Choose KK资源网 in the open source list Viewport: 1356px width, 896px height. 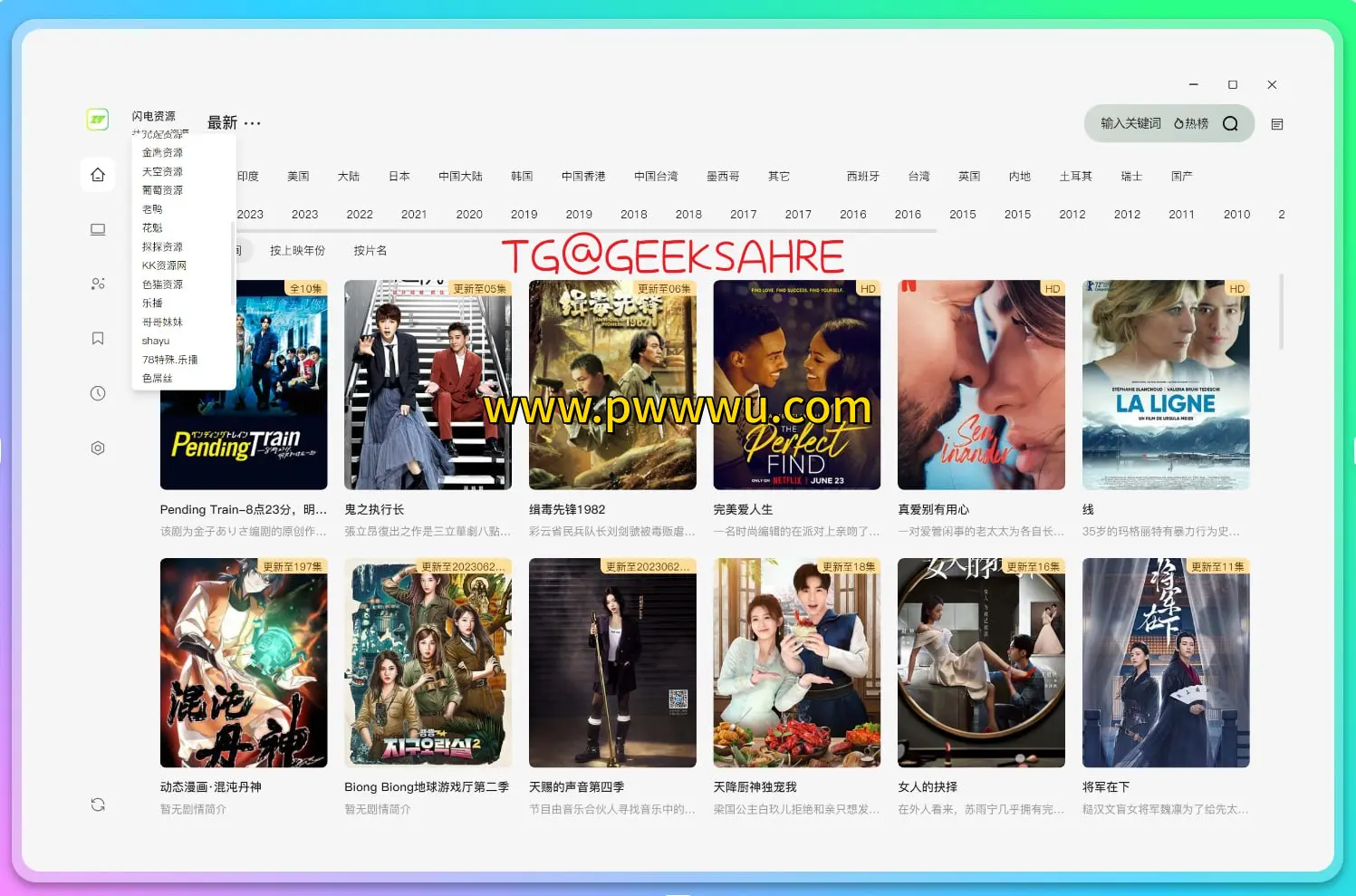(165, 265)
